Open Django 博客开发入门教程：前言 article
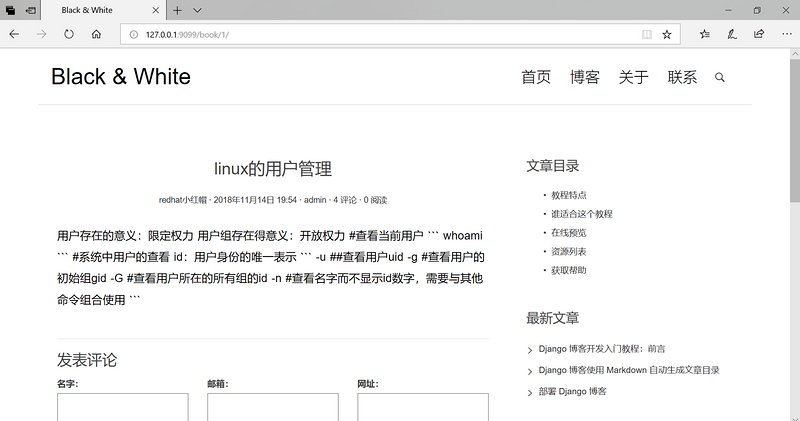 pos(602,349)
